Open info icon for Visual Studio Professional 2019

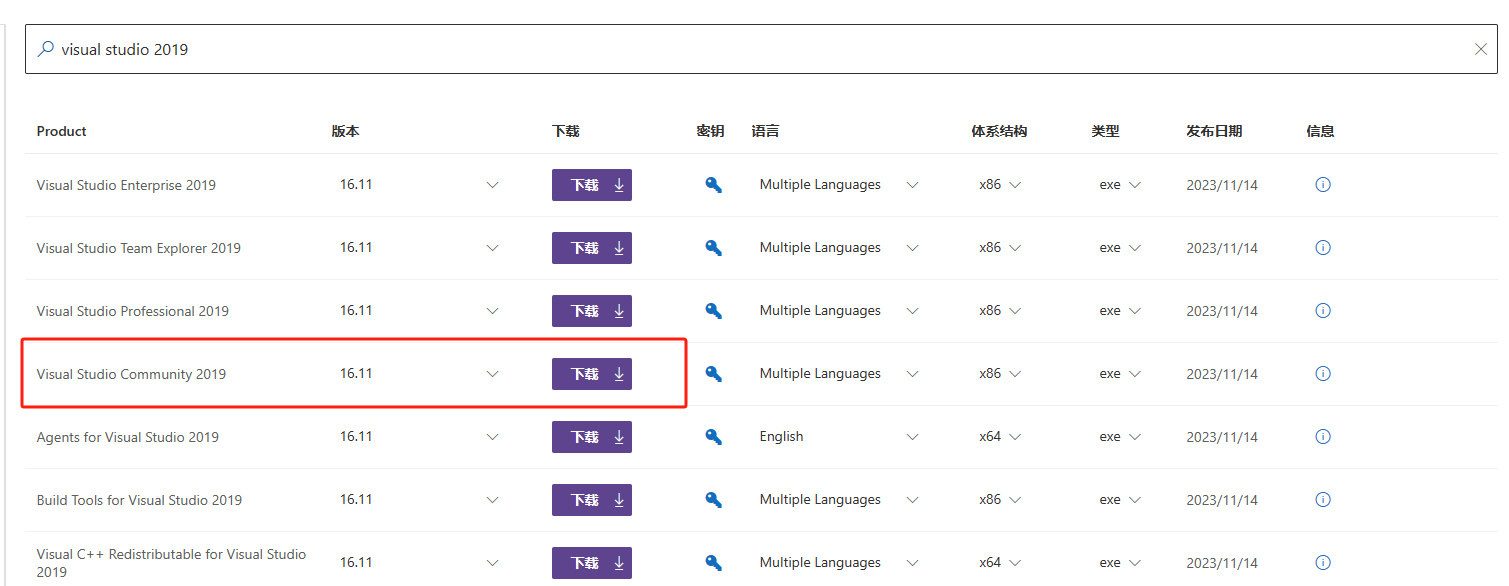point(1323,311)
